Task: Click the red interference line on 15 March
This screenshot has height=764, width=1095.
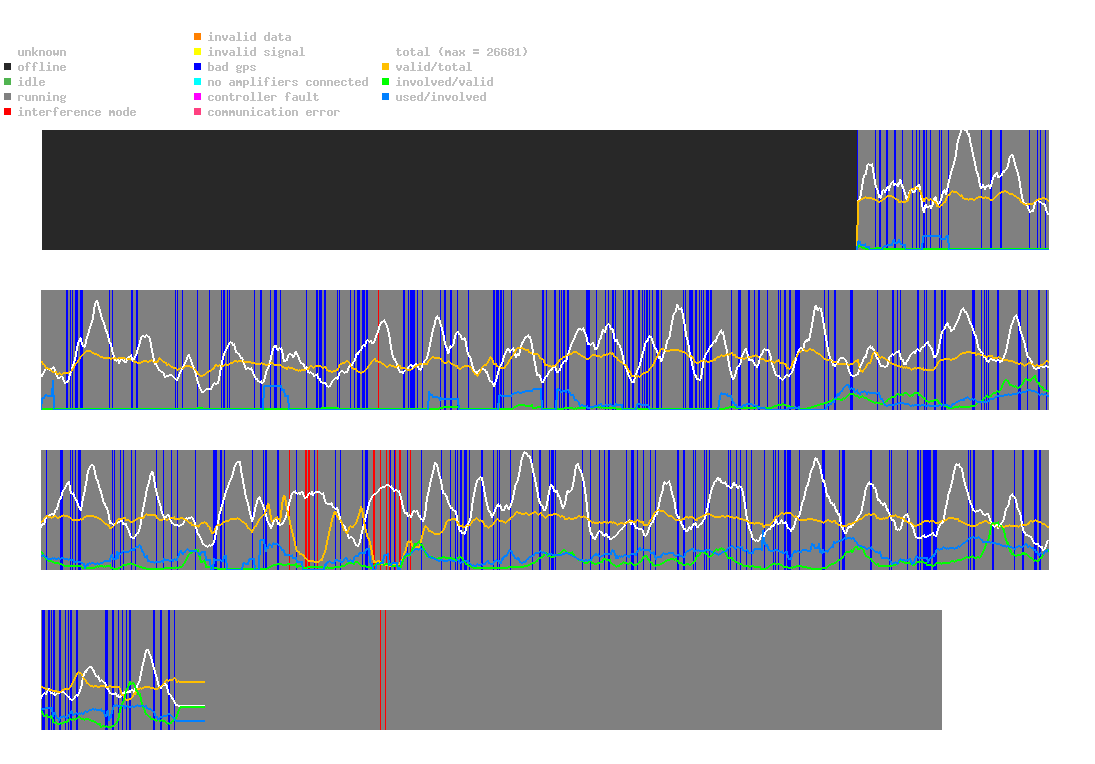Action: 381,670
